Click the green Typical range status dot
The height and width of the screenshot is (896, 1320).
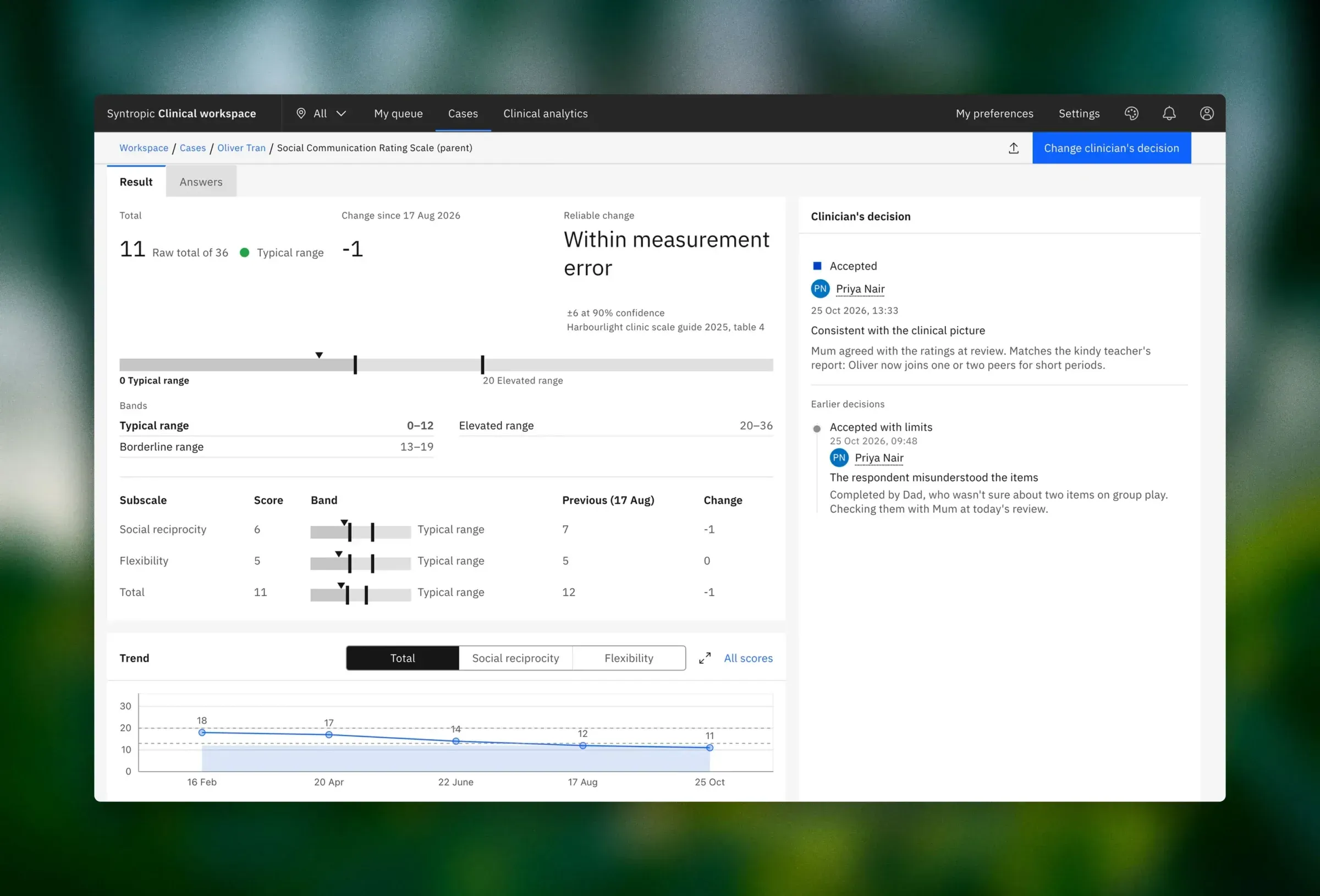(244, 253)
